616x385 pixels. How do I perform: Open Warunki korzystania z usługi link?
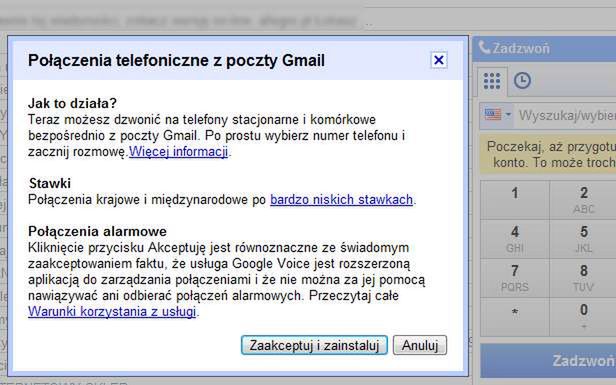tap(112, 312)
